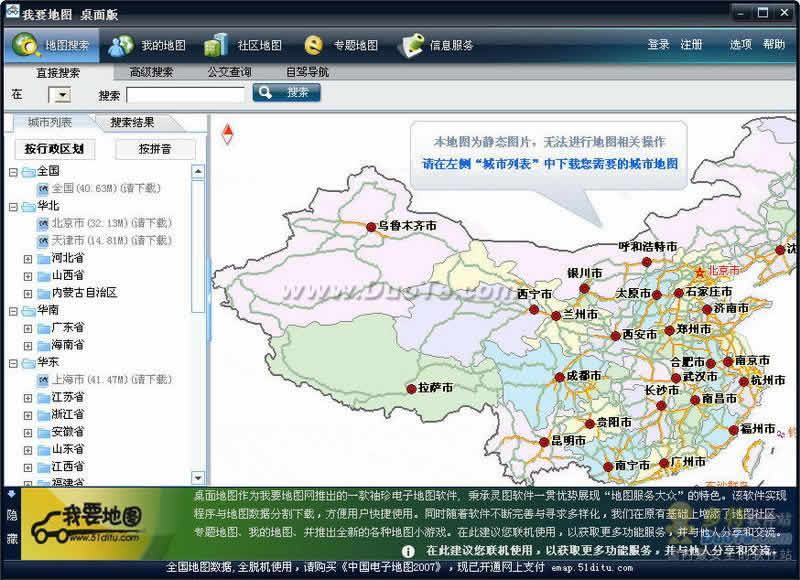Expand the 内蒙古自治区 tree node
This screenshot has height=580, width=800.
click(28, 294)
